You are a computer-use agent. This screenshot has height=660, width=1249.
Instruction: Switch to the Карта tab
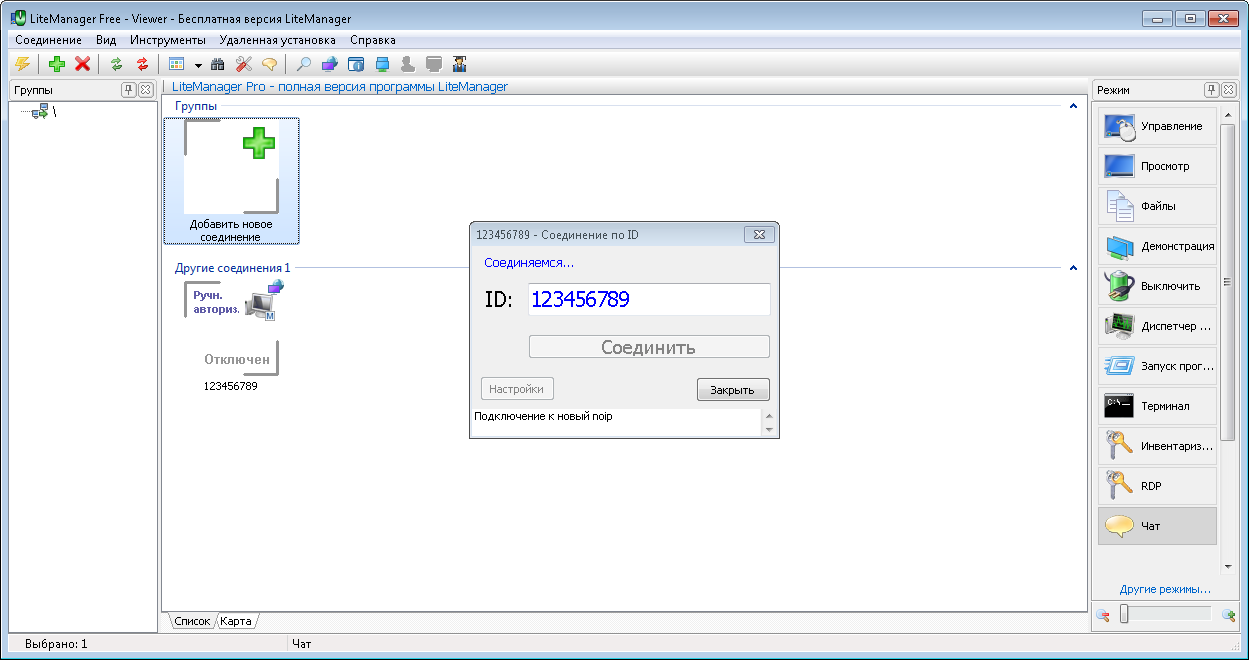[x=236, y=621]
